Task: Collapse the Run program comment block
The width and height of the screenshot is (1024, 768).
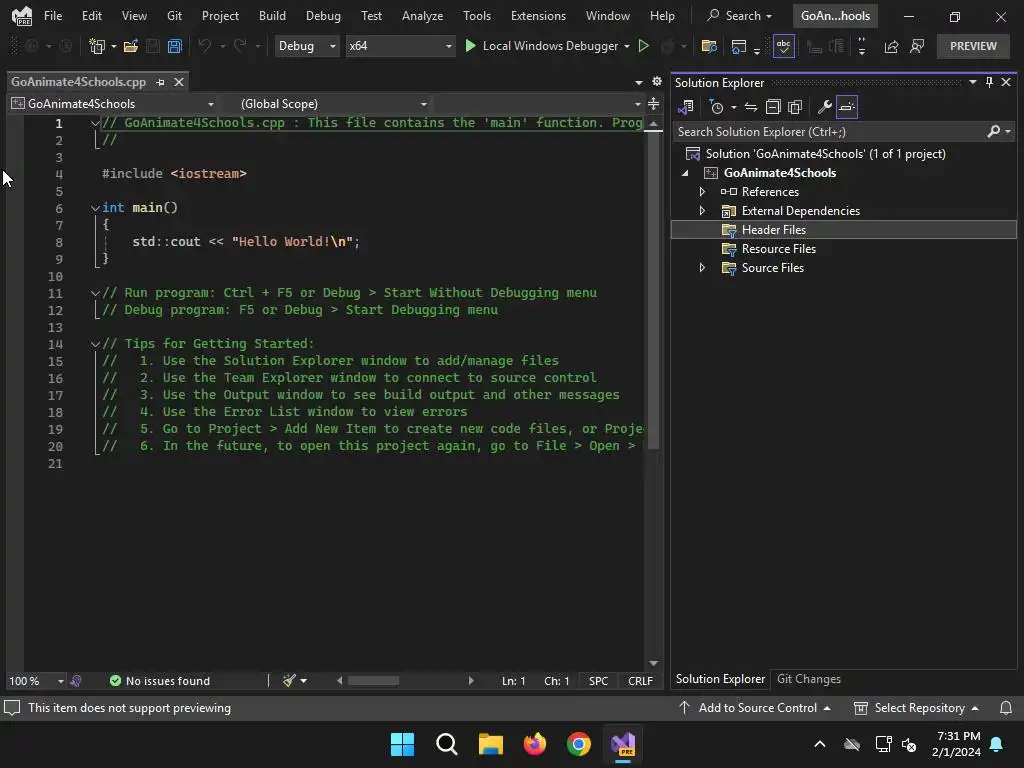Action: pyautogui.click(x=95, y=293)
